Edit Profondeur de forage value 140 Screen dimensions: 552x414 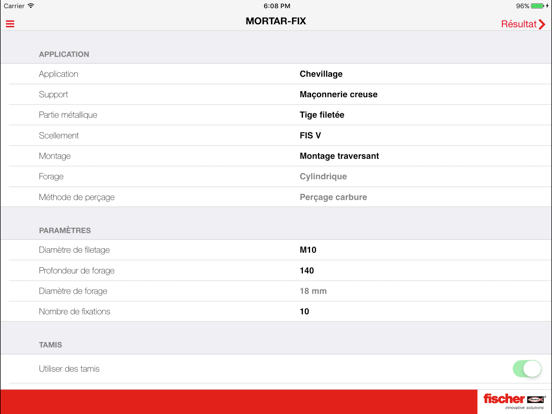307,270
